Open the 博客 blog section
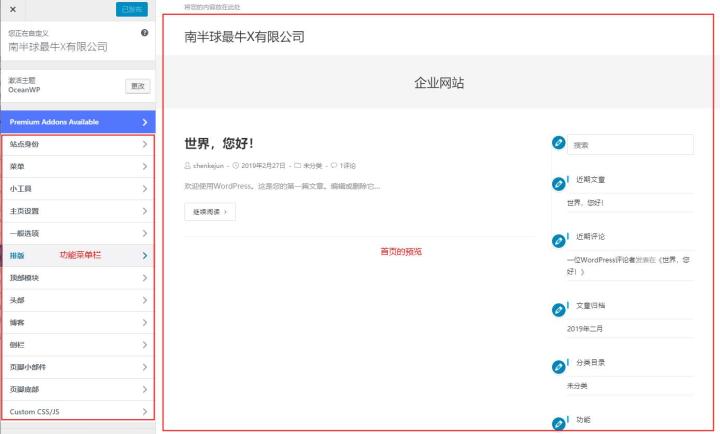 [x=78, y=323]
